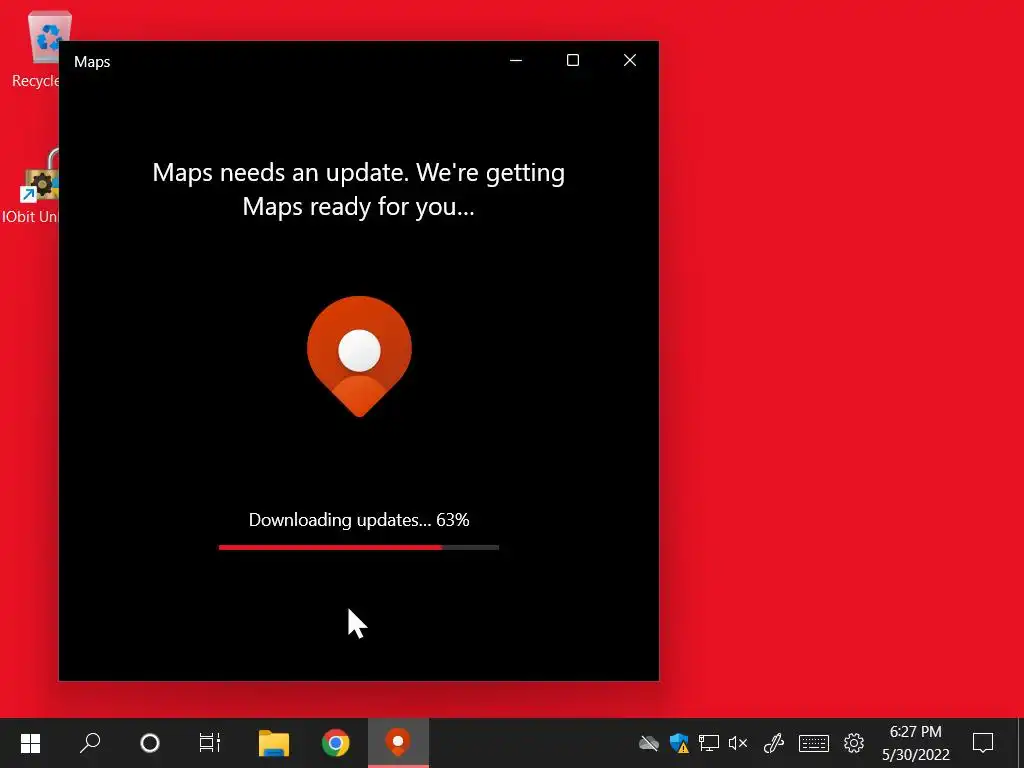Open the touch keyboard tray icon

(814, 743)
